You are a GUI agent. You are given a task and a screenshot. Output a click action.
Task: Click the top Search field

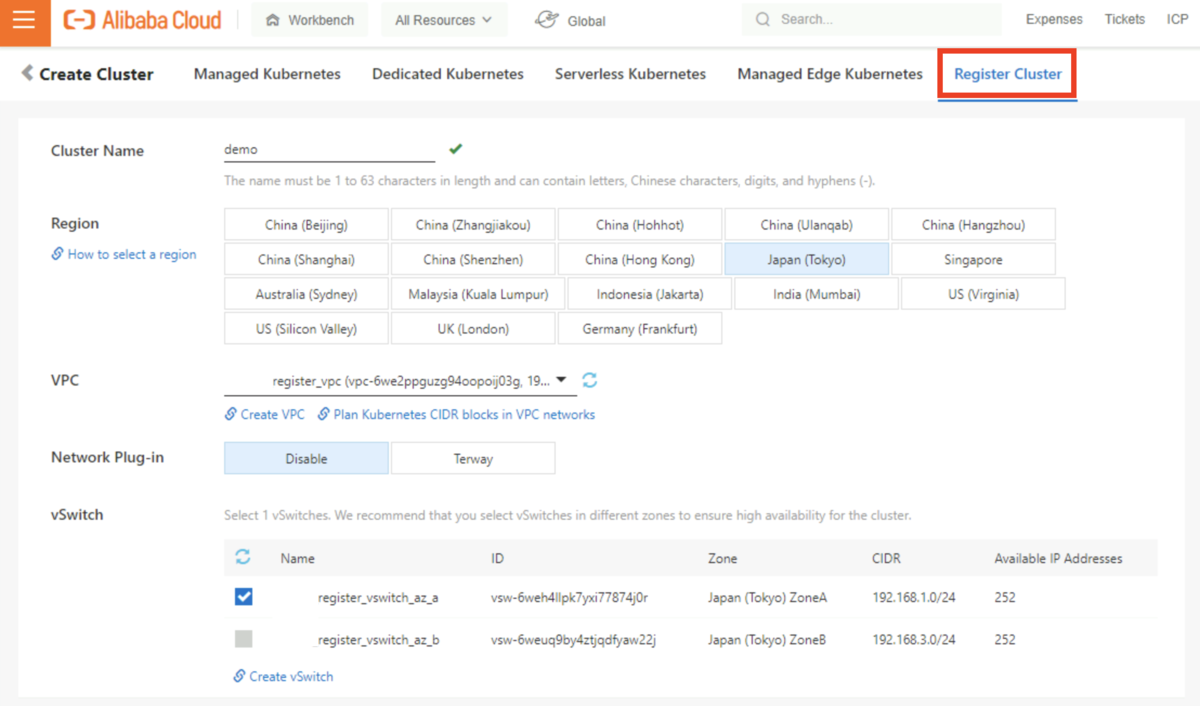871,19
